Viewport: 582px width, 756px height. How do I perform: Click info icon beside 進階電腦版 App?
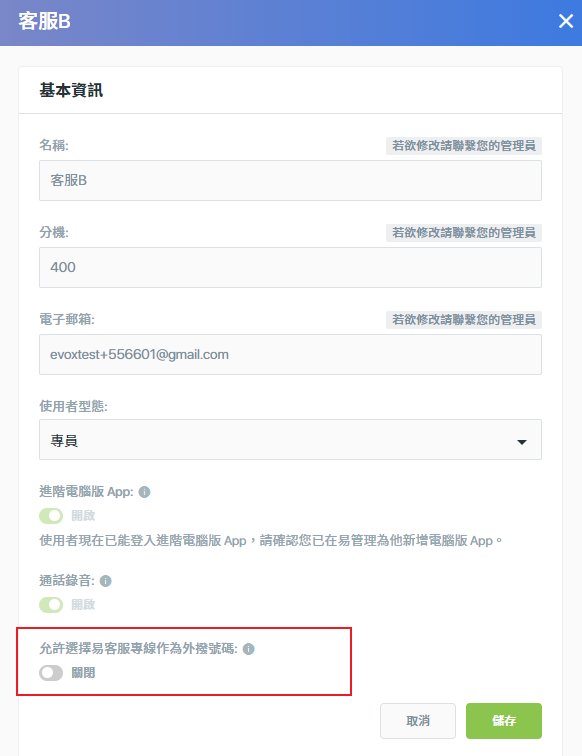144,492
